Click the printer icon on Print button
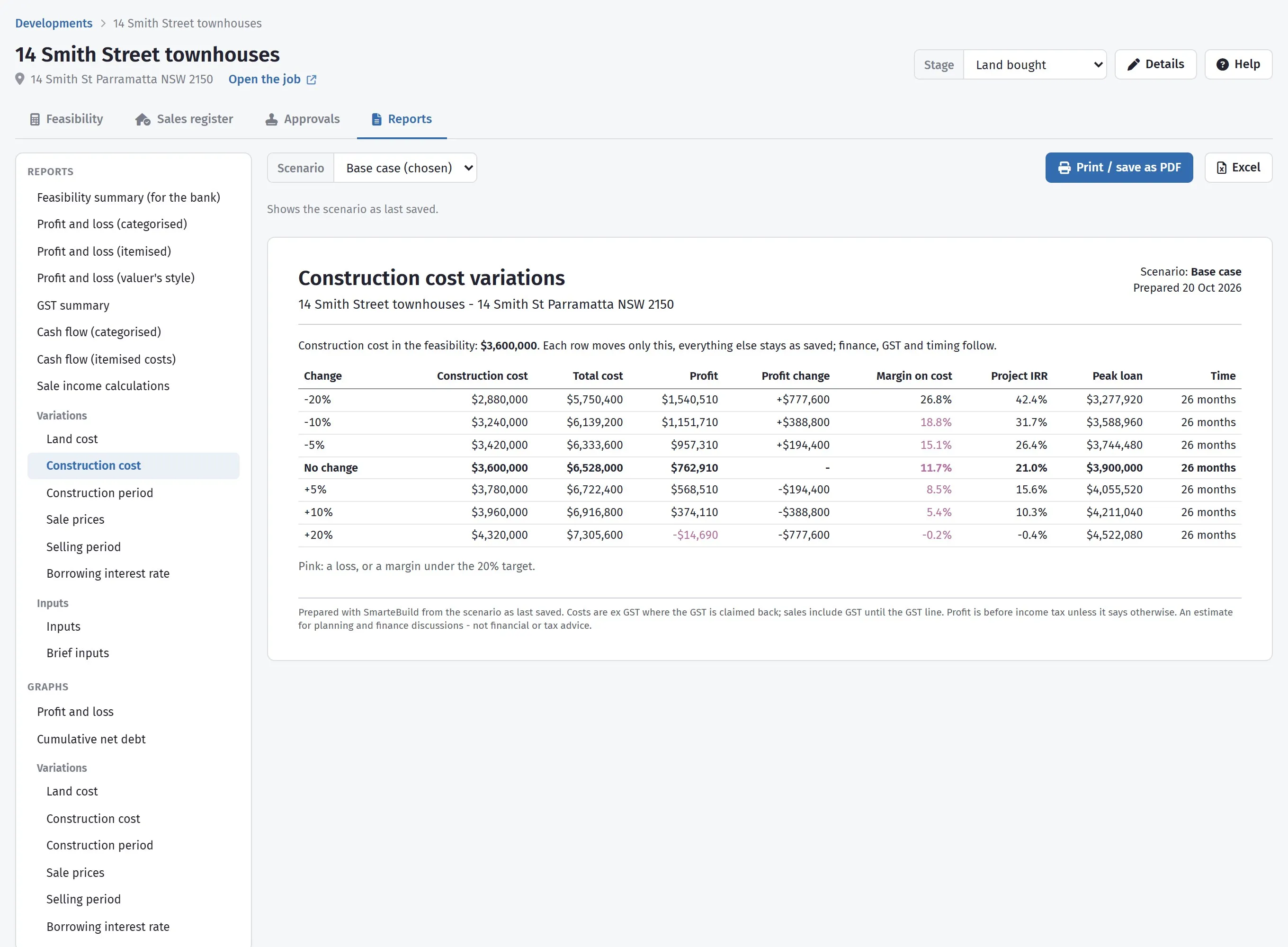The image size is (1288, 947). [1064, 168]
